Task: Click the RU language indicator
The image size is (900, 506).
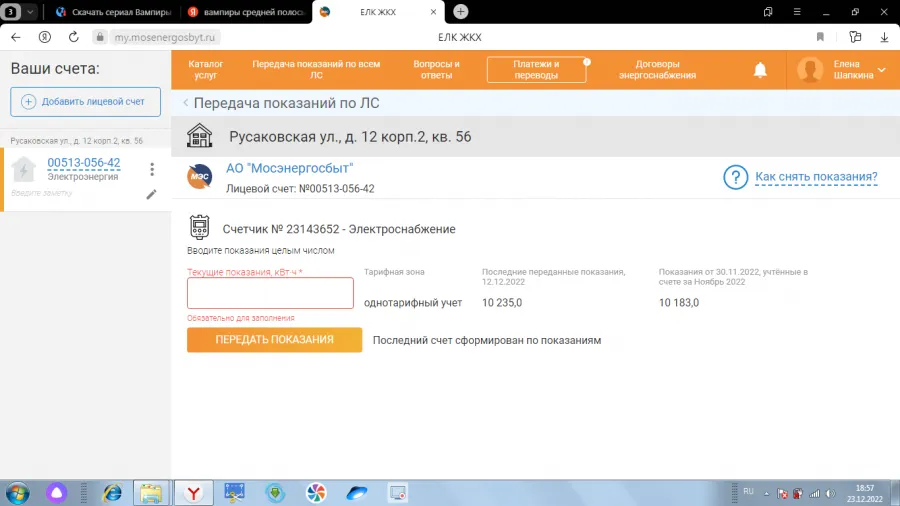Action: coord(748,492)
